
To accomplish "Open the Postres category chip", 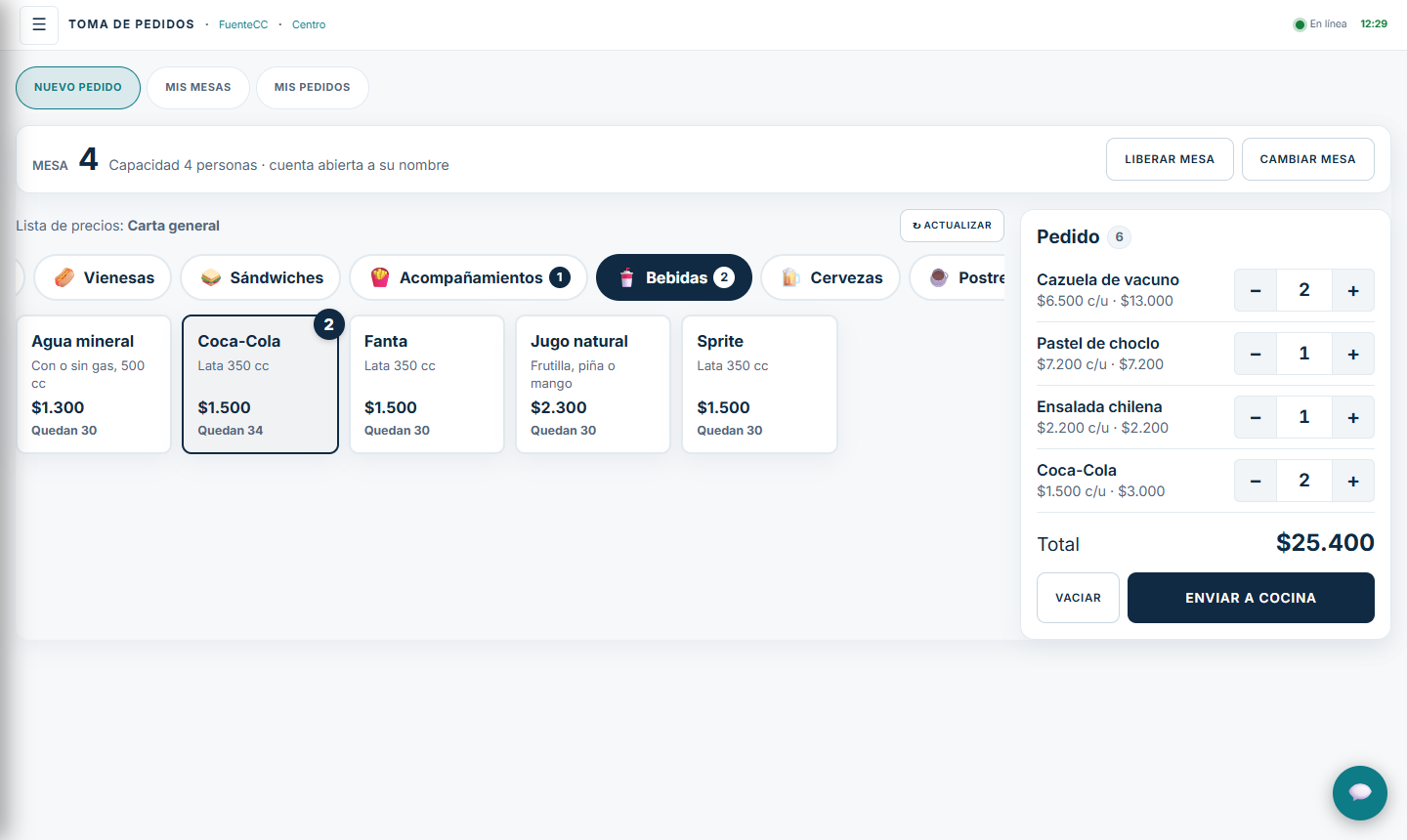I will (x=958, y=277).
